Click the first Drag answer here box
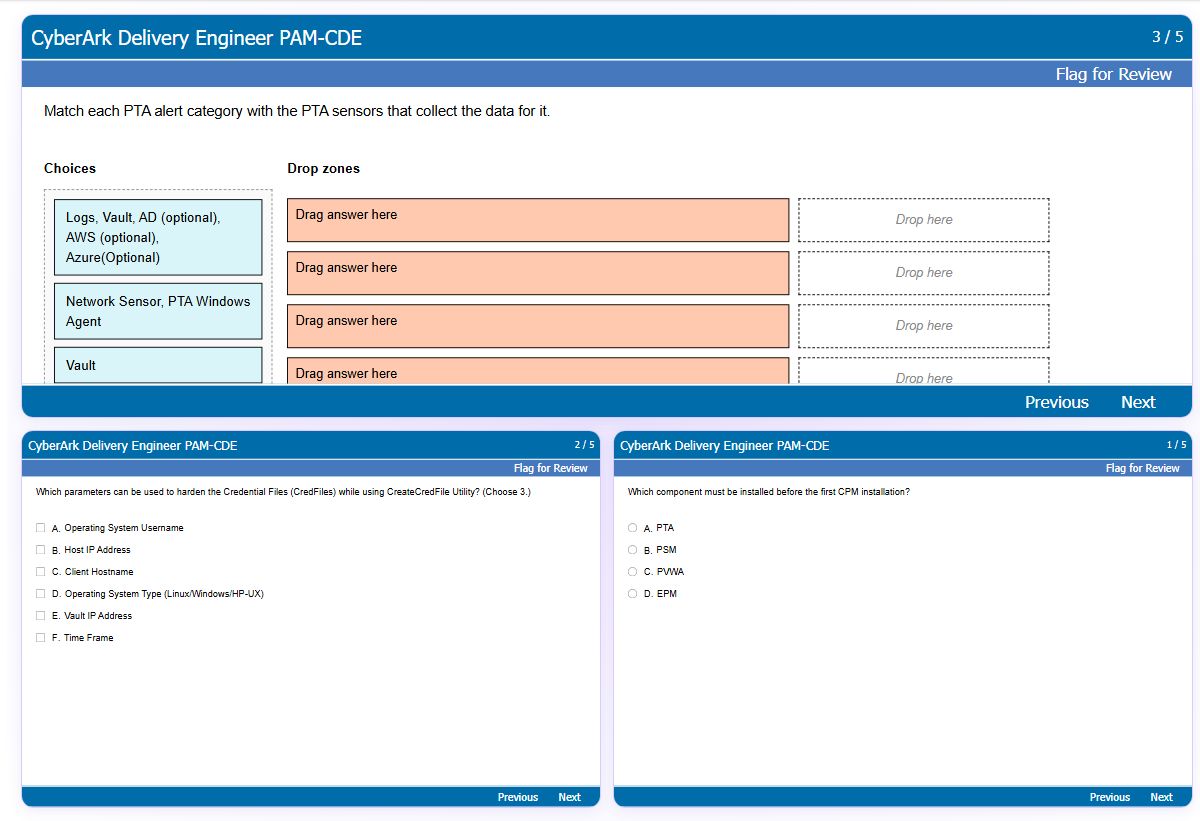Viewport: 1200px width, 821px height. tap(538, 220)
